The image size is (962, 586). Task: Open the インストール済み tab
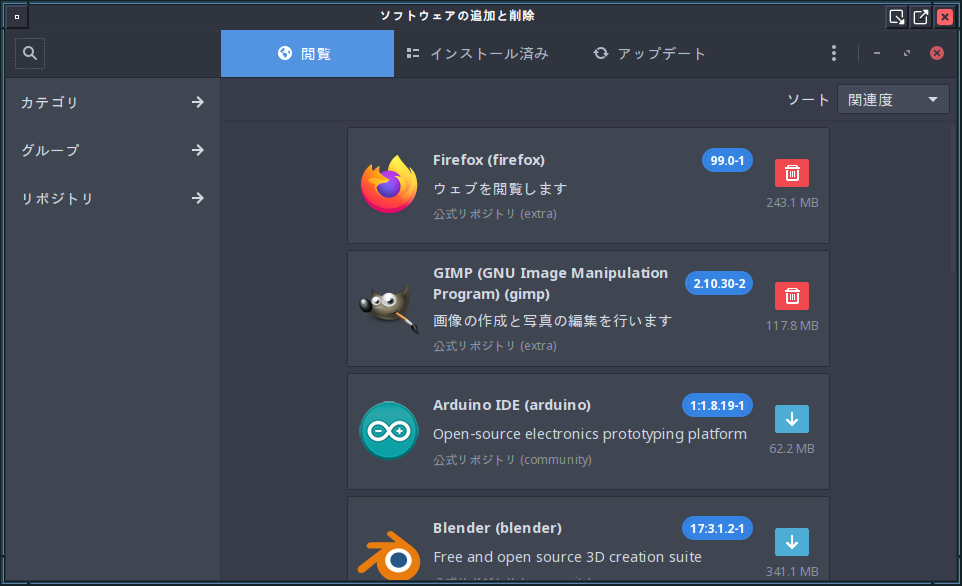coord(478,53)
